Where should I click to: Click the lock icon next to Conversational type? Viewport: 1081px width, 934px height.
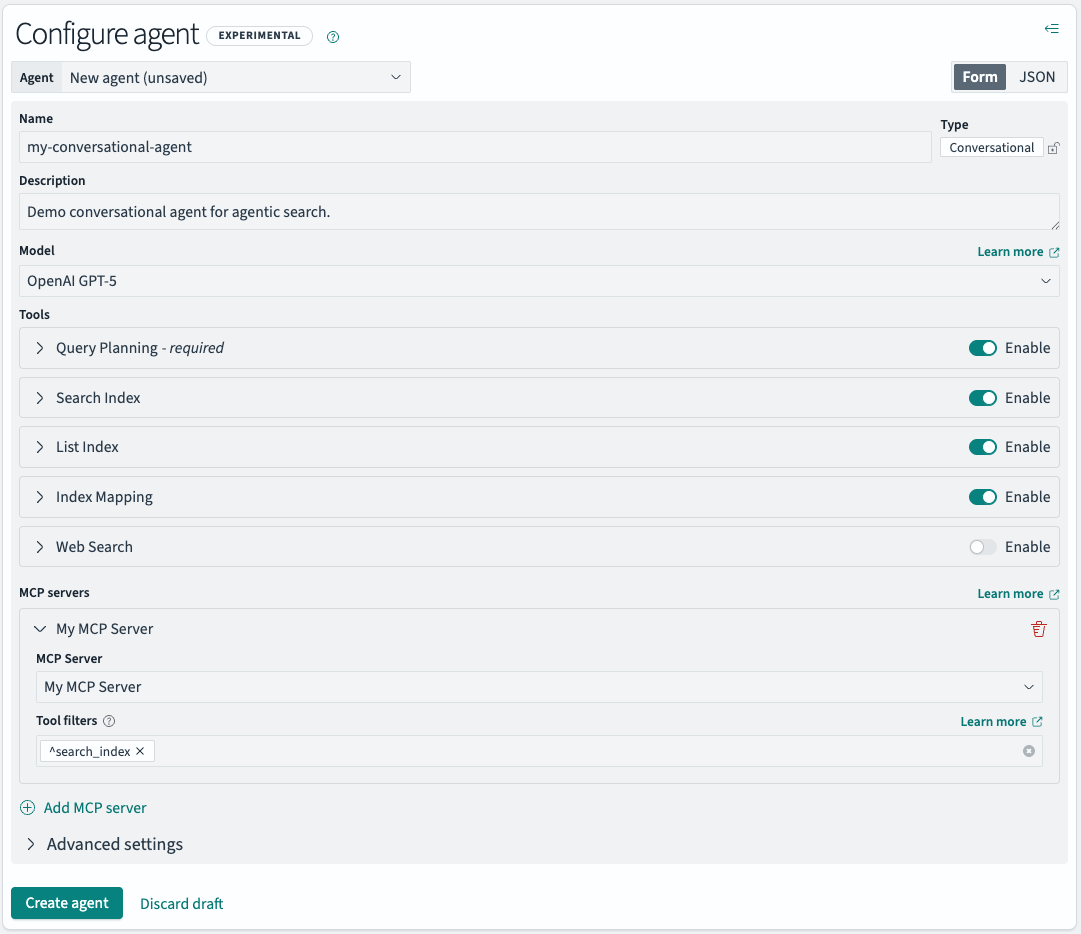[1053, 147]
